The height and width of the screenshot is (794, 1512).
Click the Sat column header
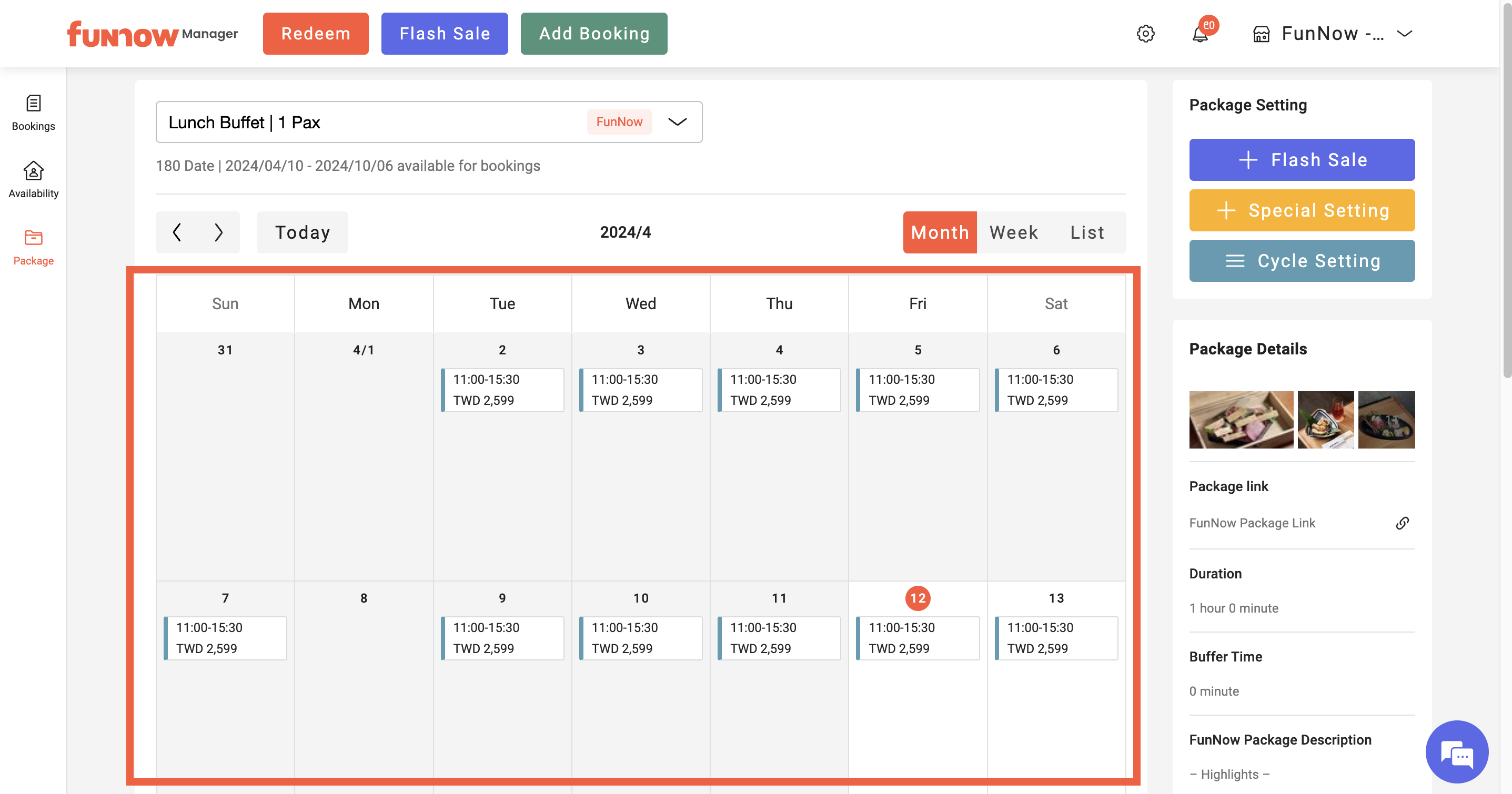1056,304
